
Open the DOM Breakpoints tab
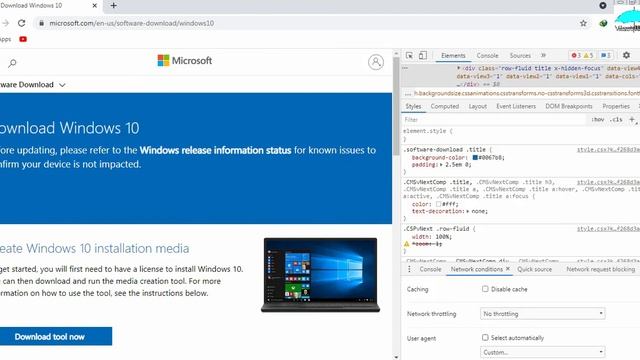pyautogui.click(x=569, y=106)
